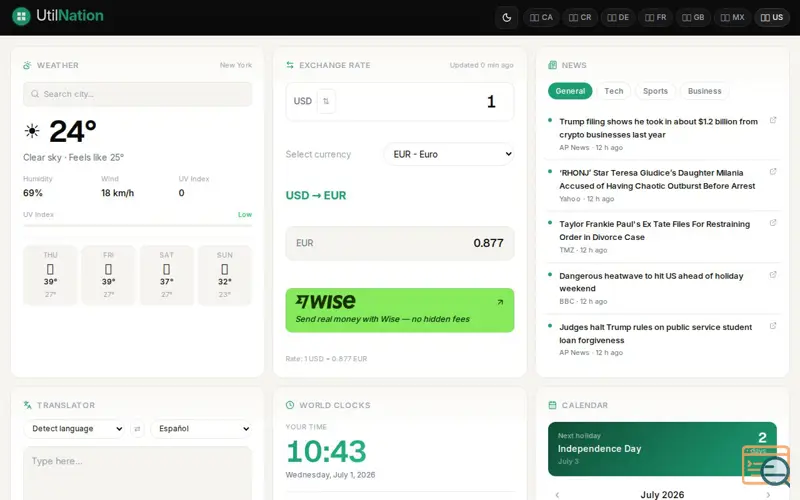Click the Calendar panel icon
Image resolution: width=800 pixels, height=500 pixels.
tap(552, 405)
